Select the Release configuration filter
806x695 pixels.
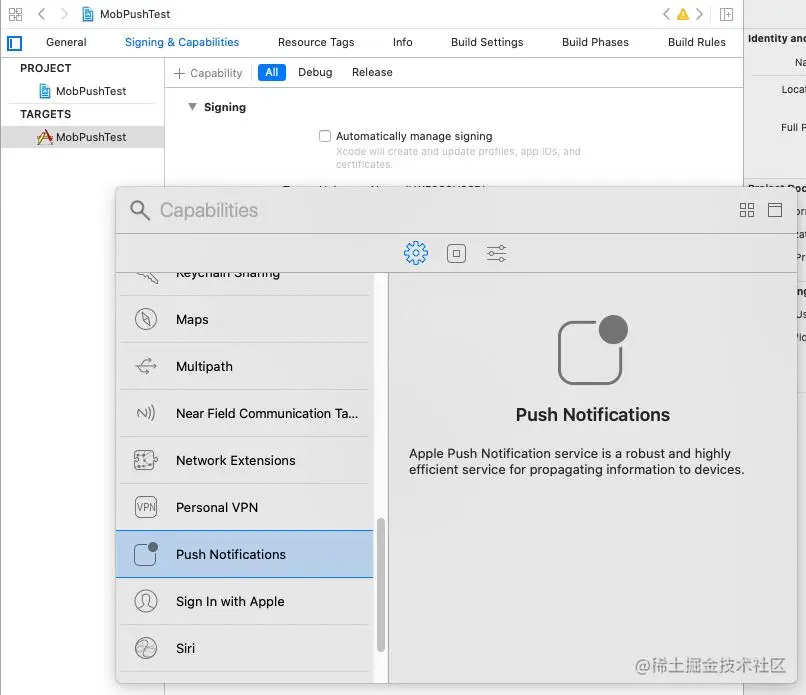coord(372,72)
